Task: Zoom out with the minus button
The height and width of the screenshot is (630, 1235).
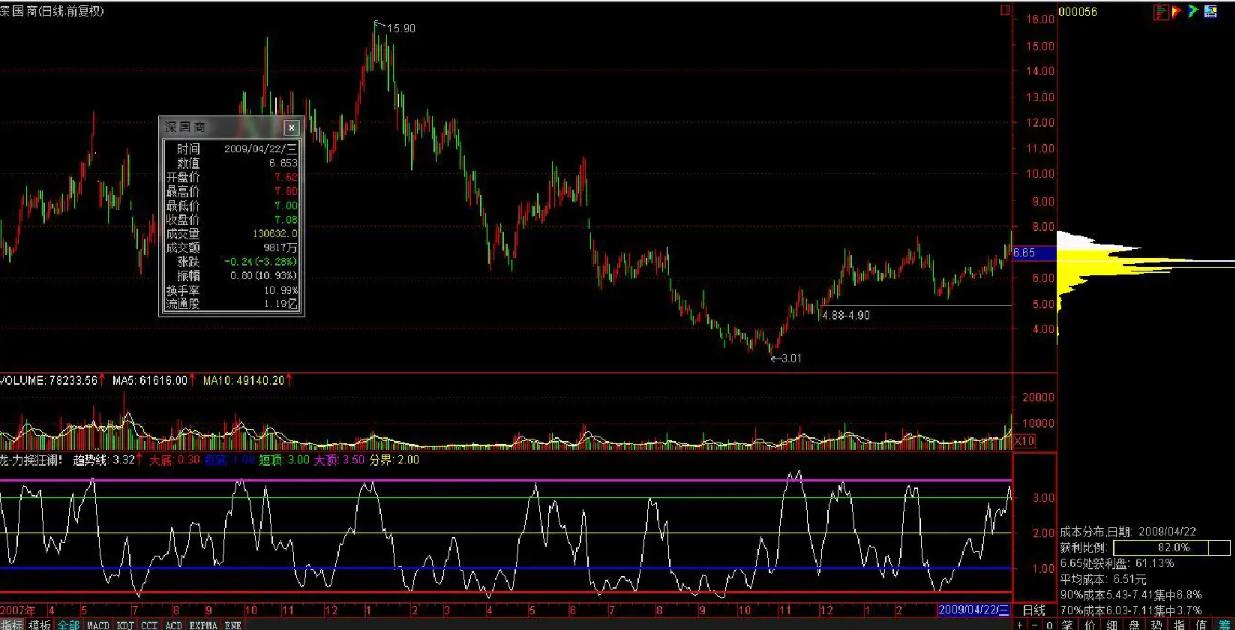Action: [x=1034, y=624]
